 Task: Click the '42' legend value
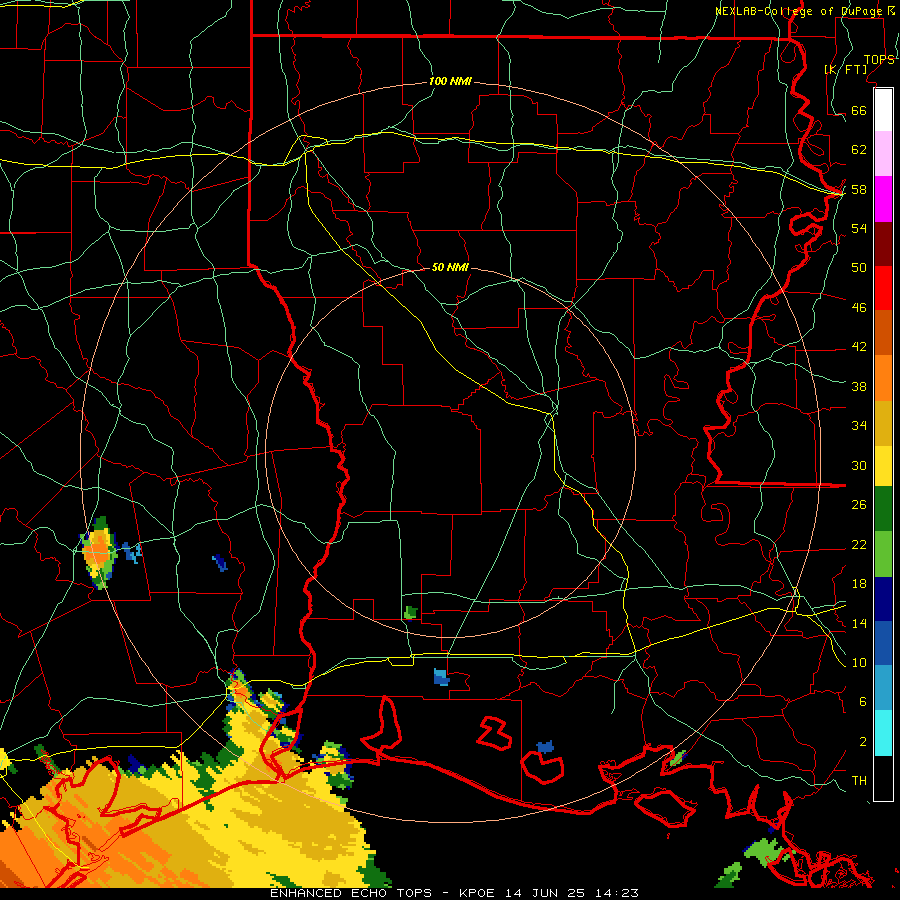click(859, 346)
